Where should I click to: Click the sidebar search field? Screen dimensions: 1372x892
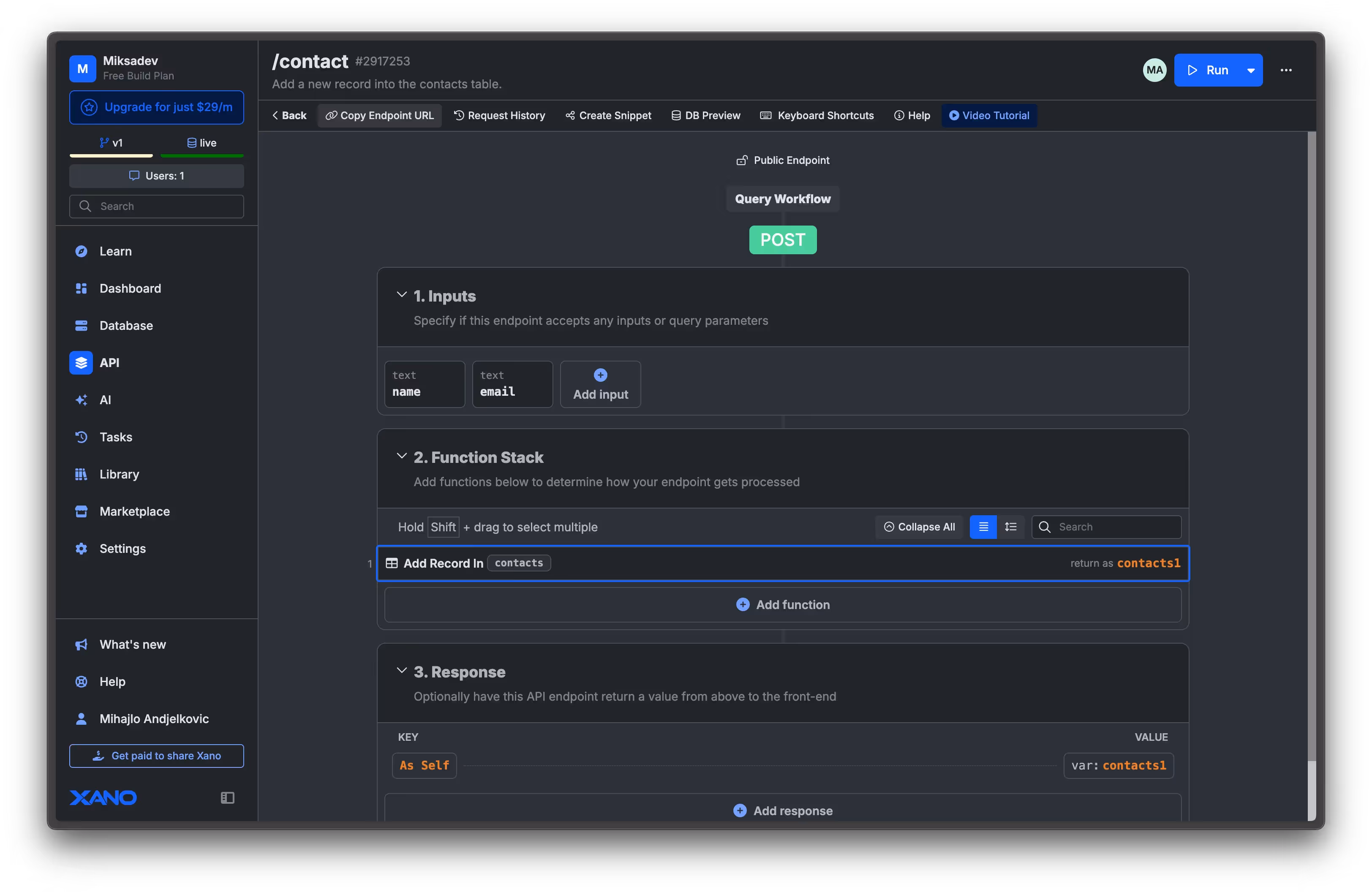coord(156,206)
